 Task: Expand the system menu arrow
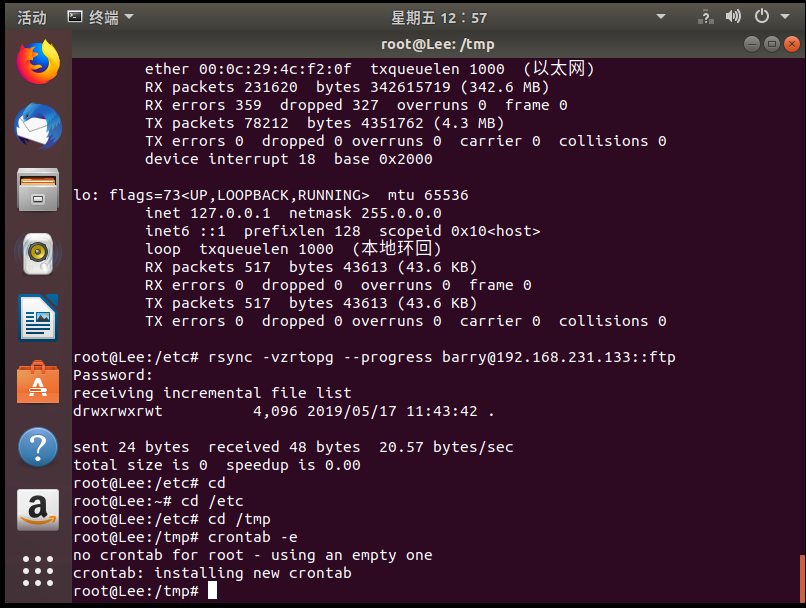(x=783, y=17)
